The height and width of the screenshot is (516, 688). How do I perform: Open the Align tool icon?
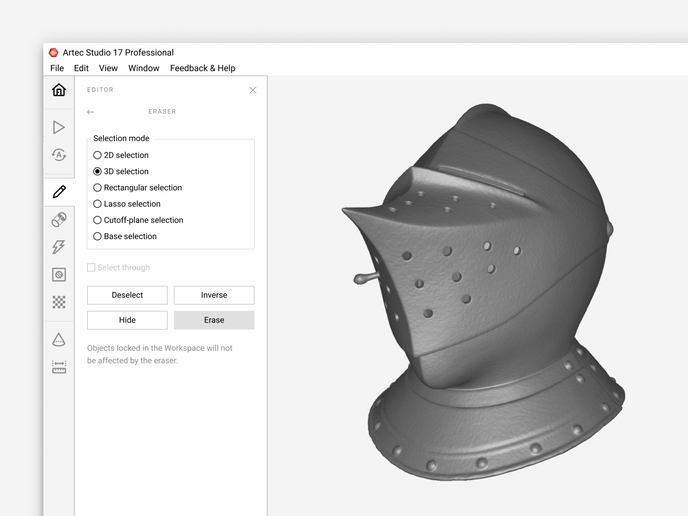(x=59, y=220)
